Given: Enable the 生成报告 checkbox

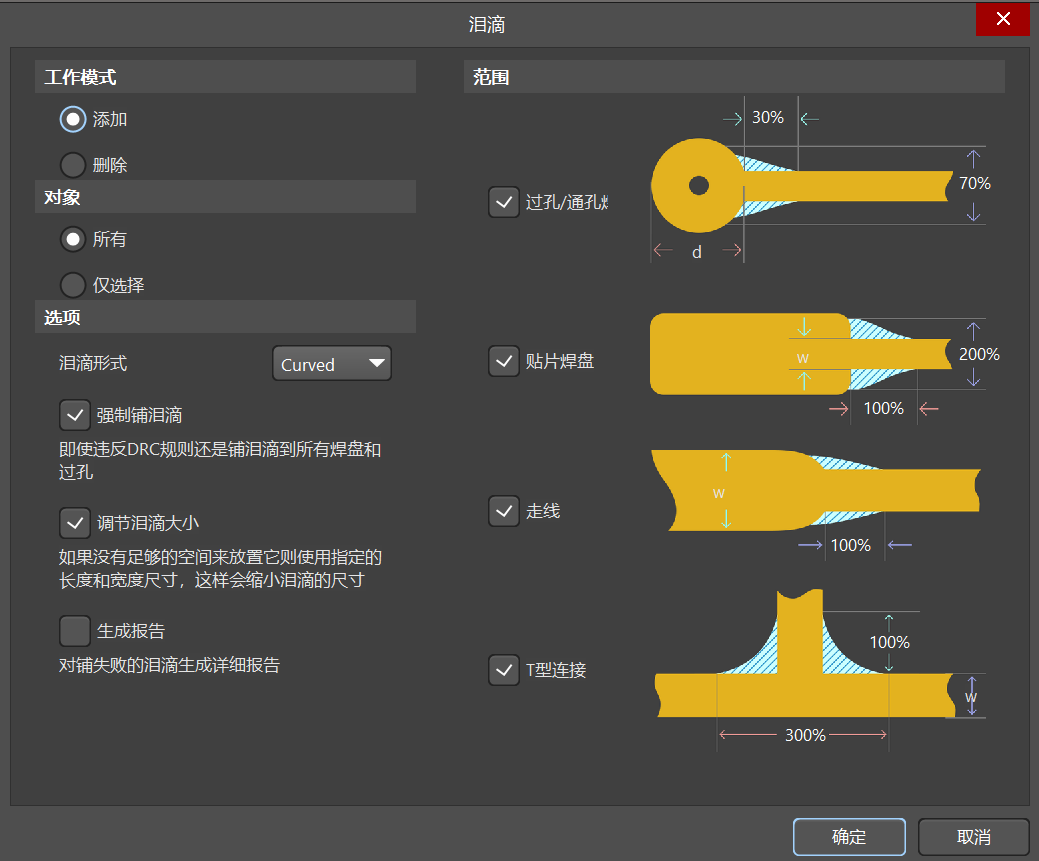Looking at the screenshot, I should click(75, 631).
